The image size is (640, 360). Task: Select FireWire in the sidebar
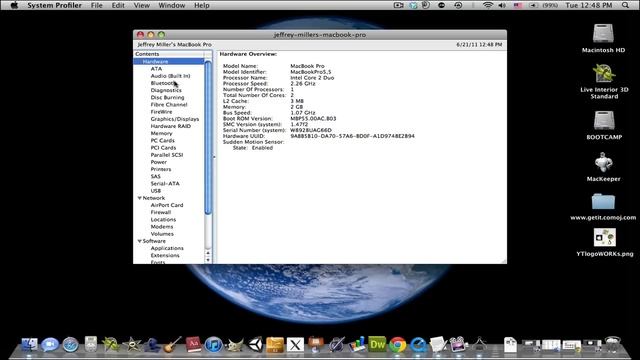click(x=161, y=112)
